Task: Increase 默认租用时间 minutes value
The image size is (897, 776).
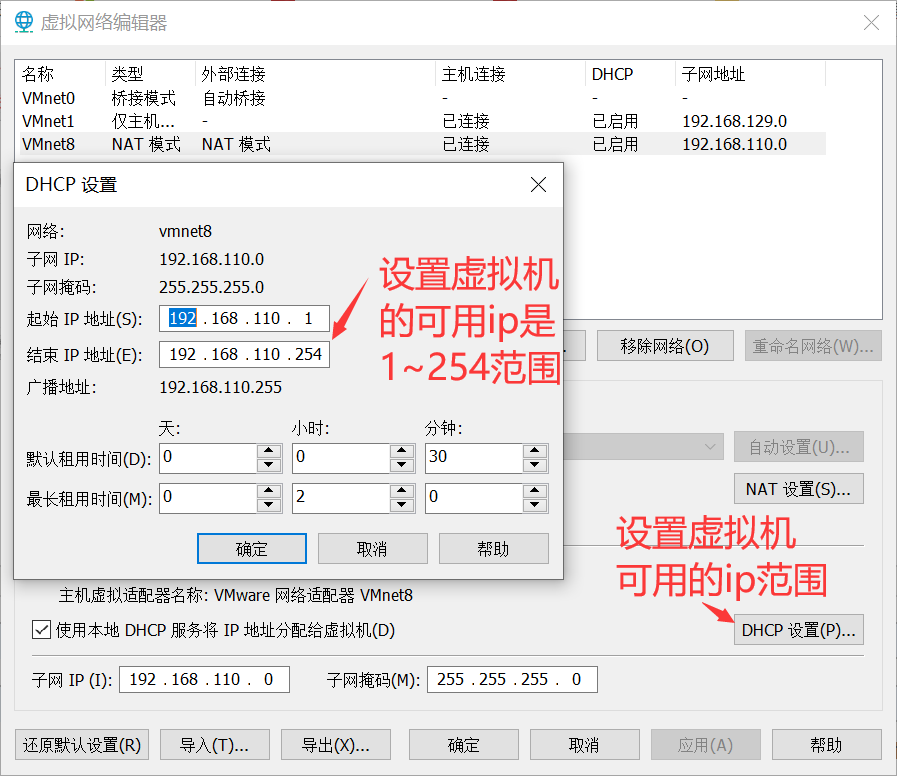Action: tap(534, 450)
